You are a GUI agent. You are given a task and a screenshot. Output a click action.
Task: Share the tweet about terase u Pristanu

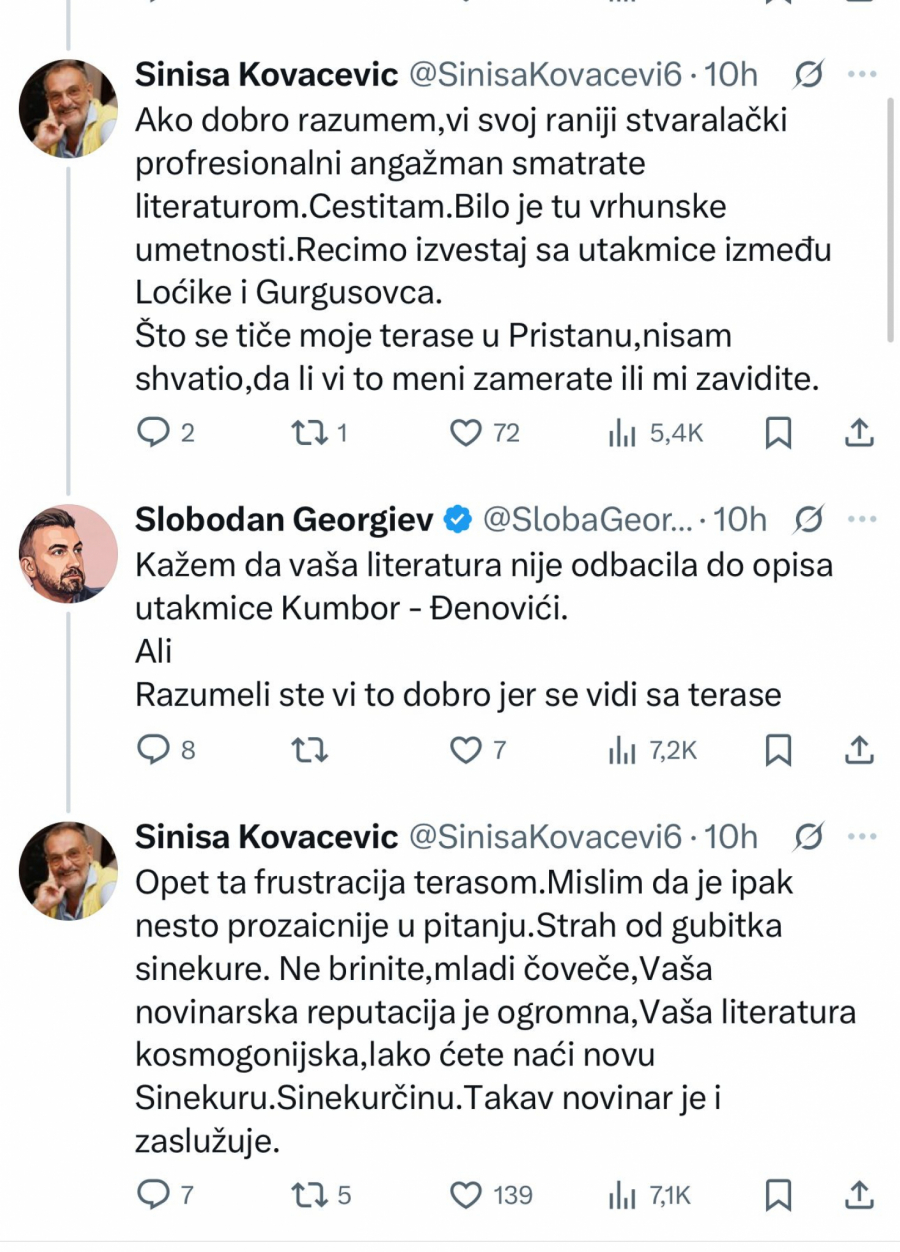tap(859, 433)
